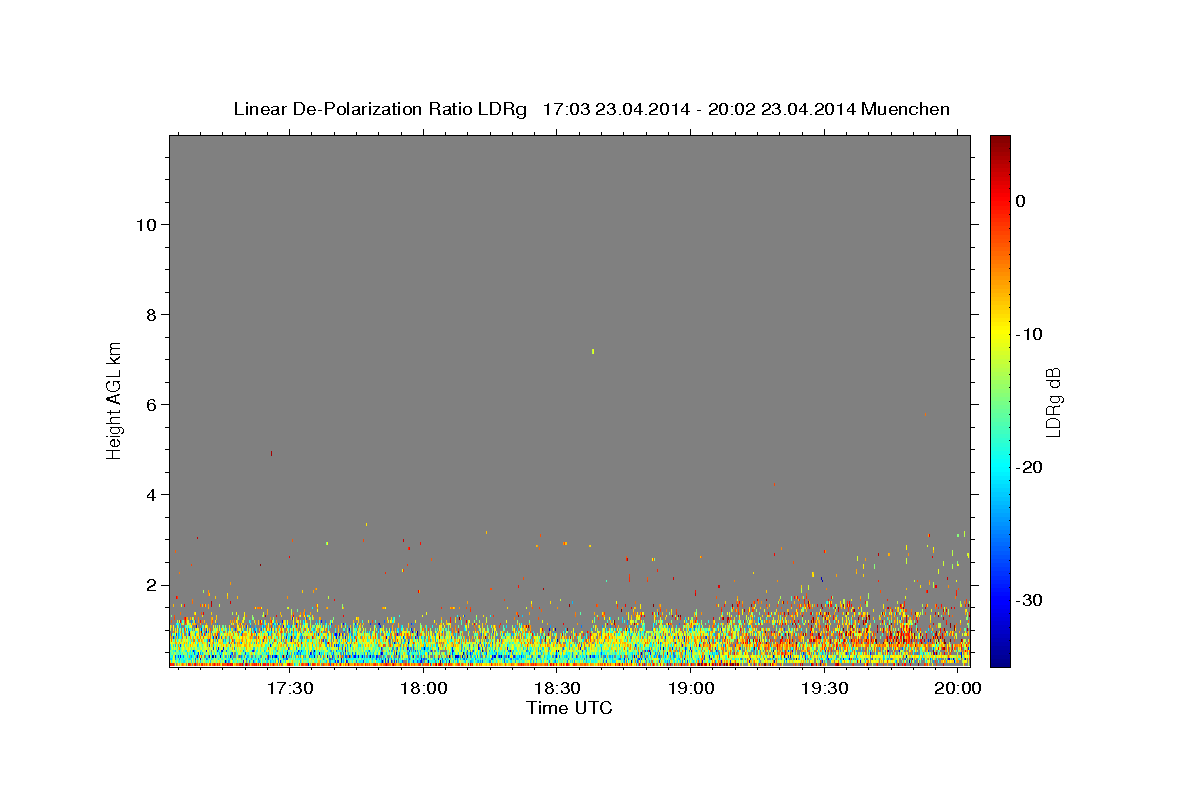Click the 'LDRg dB' colorbar label
The image size is (1200, 800).
[x=1053, y=402]
